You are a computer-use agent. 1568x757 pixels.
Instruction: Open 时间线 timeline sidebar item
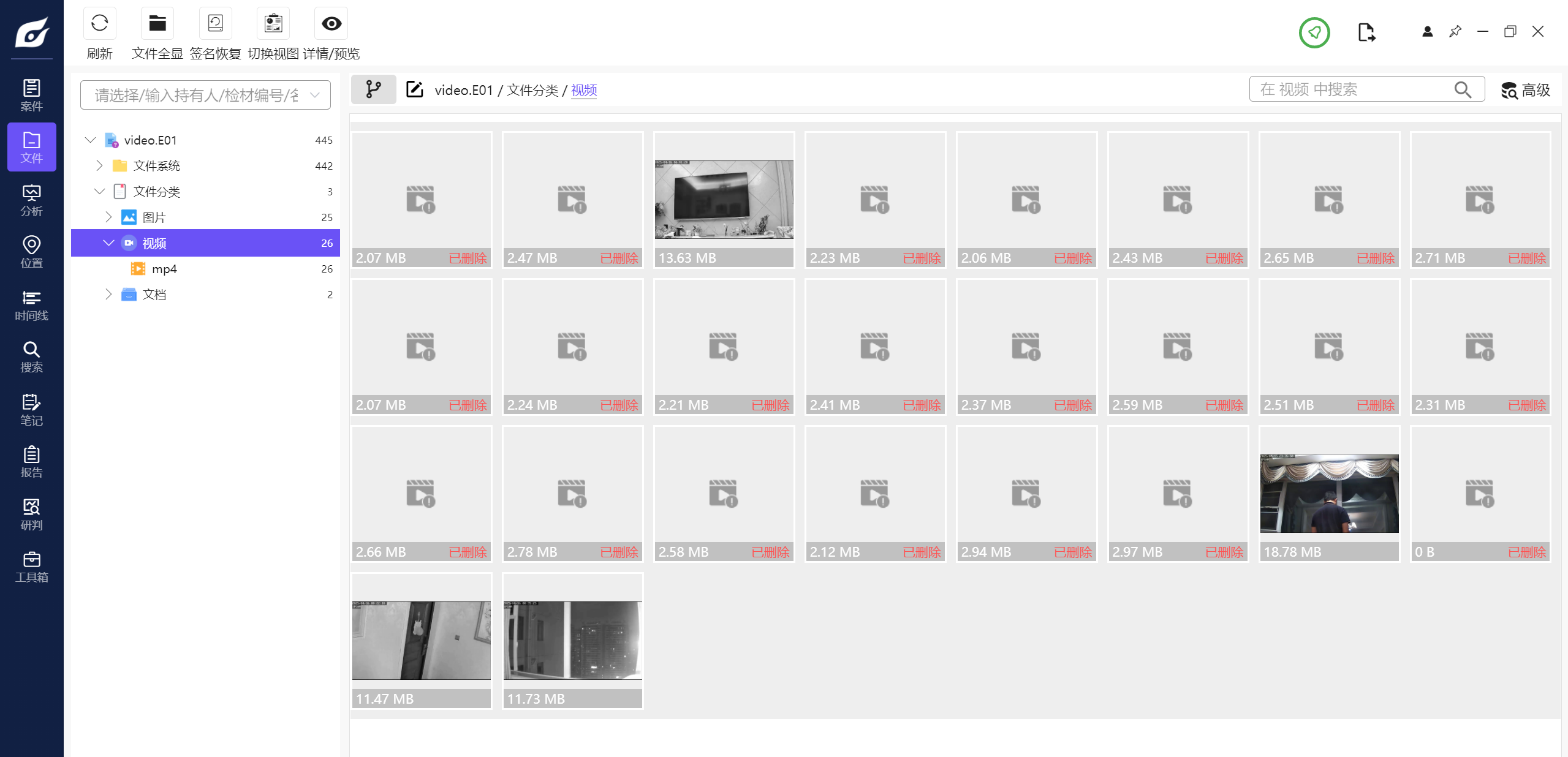[31, 305]
